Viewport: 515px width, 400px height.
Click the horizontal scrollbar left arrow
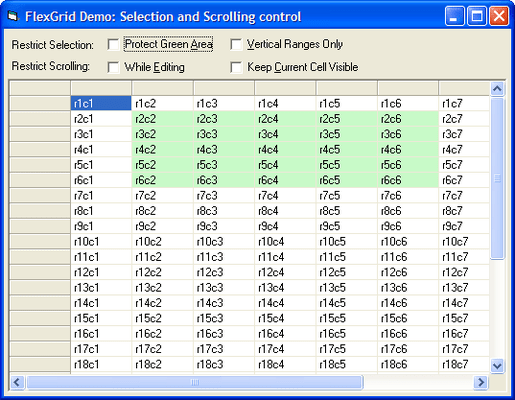point(17,382)
